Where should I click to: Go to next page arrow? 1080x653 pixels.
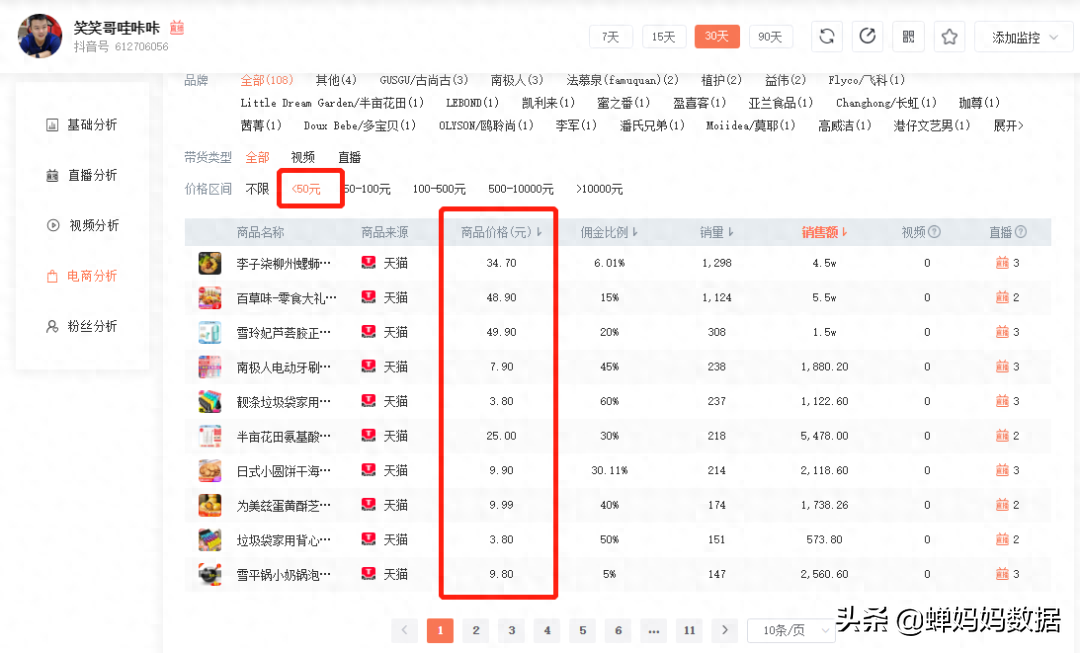(x=725, y=630)
